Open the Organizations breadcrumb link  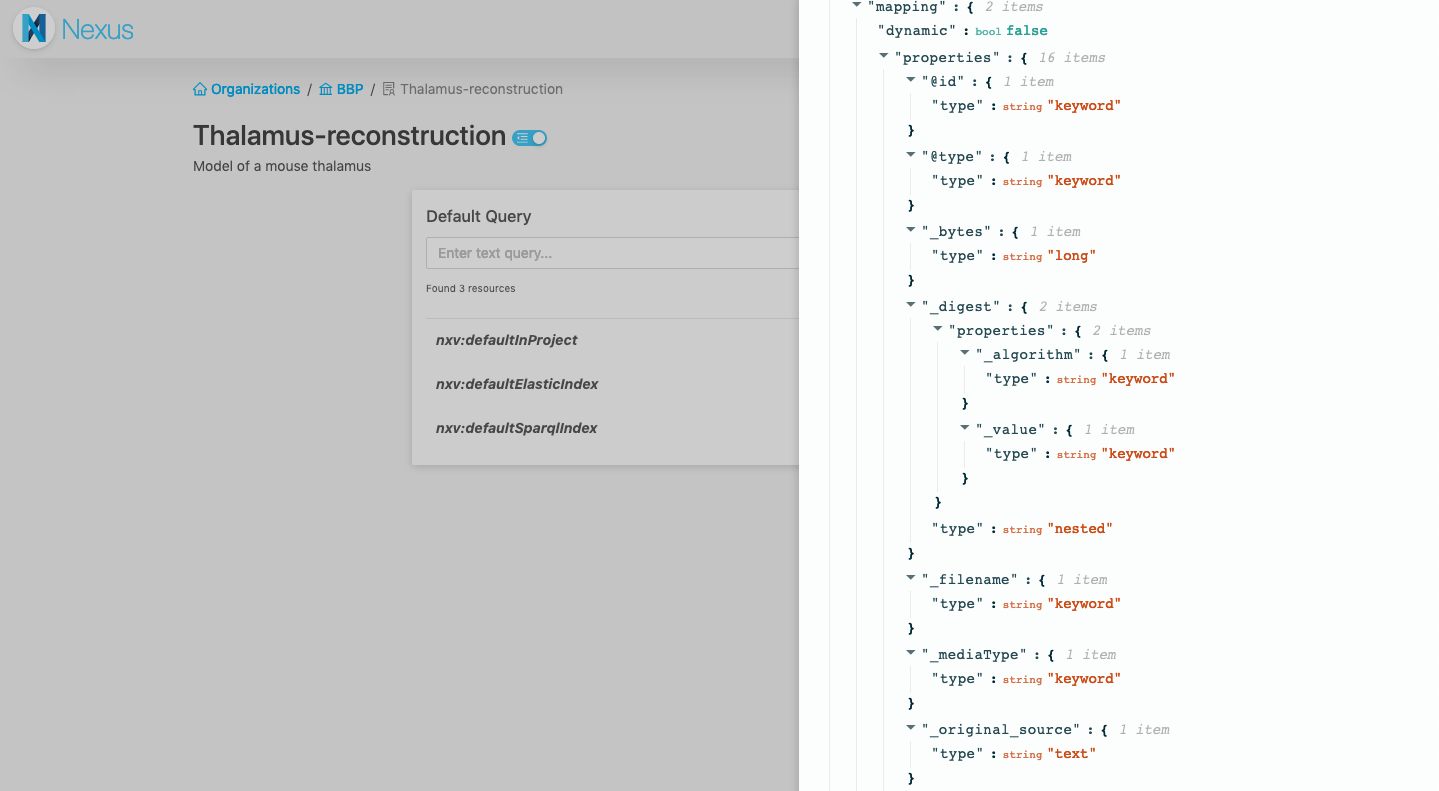coord(255,89)
